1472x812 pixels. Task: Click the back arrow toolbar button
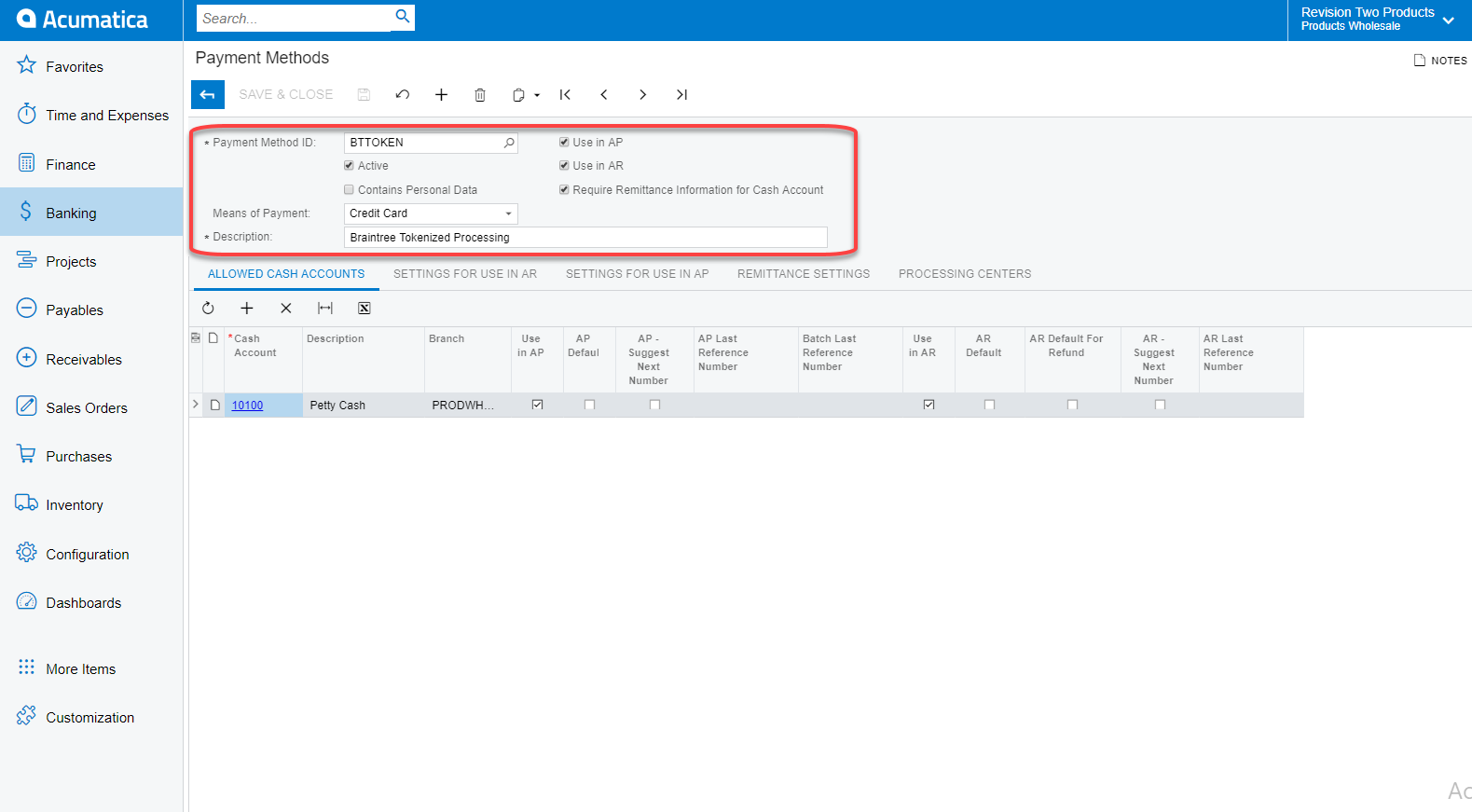207,94
